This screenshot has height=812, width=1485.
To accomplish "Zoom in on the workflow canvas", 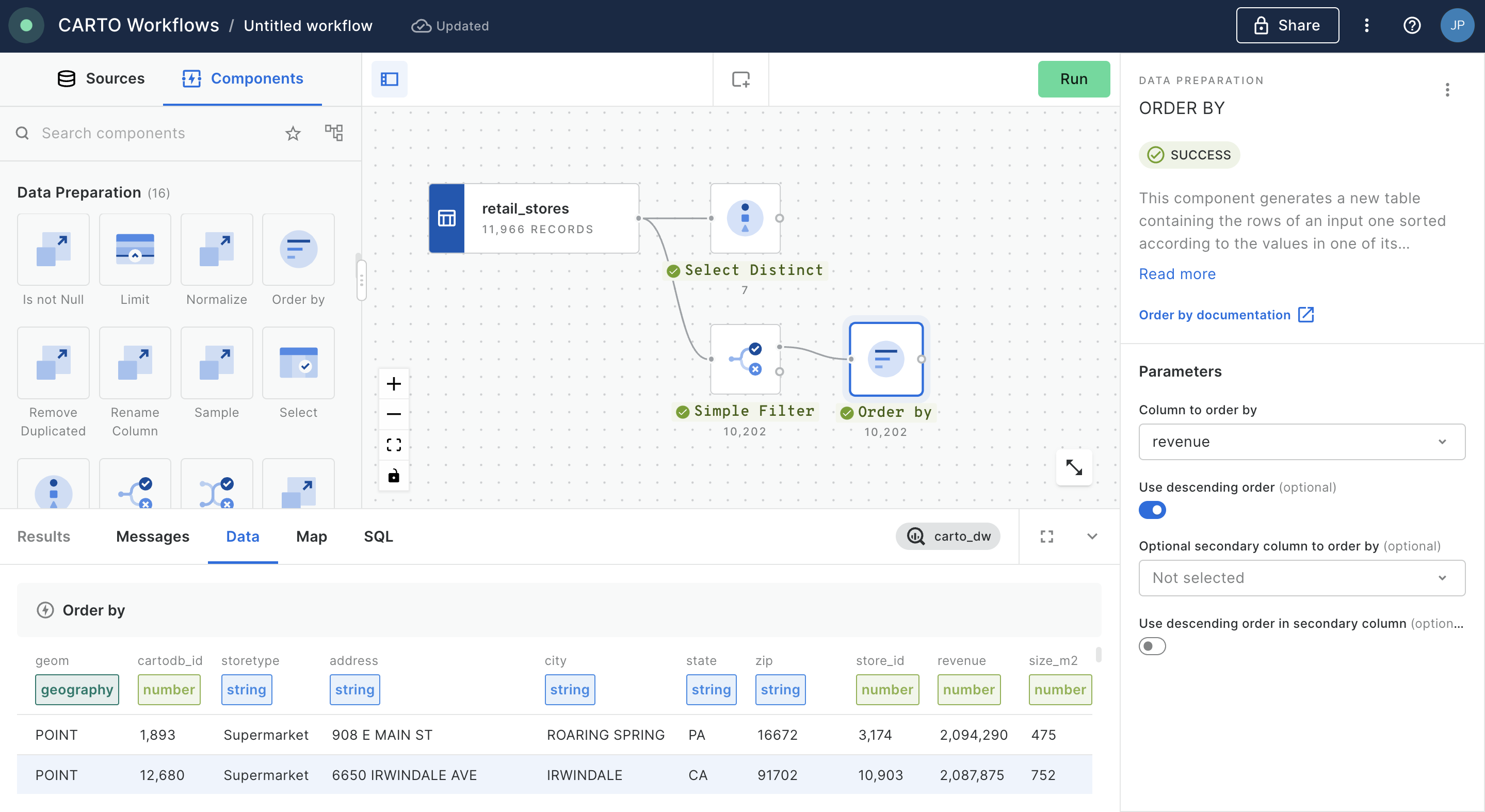I will click(394, 383).
